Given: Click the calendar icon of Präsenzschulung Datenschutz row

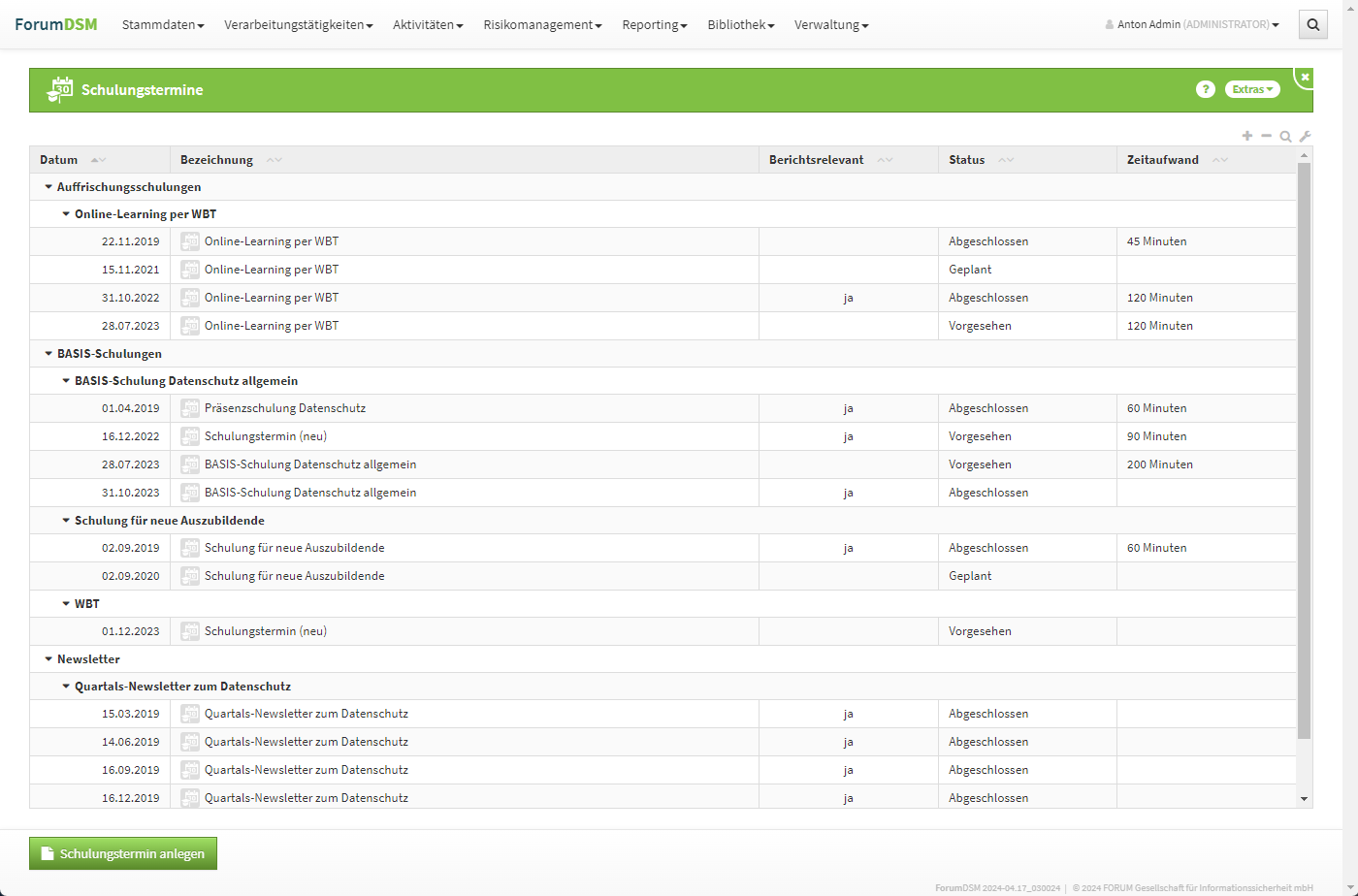Looking at the screenshot, I should (x=190, y=408).
